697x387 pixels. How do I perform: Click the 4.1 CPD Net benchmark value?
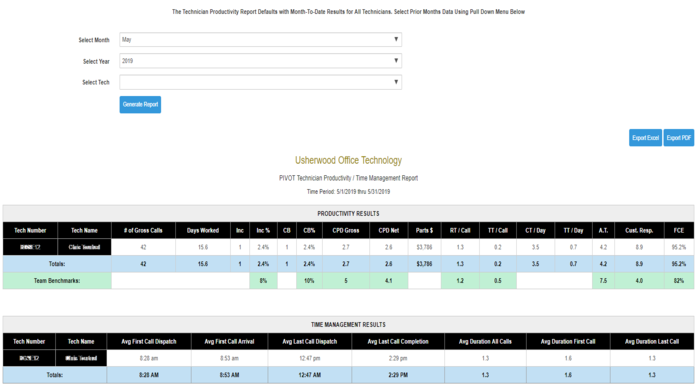coord(389,281)
